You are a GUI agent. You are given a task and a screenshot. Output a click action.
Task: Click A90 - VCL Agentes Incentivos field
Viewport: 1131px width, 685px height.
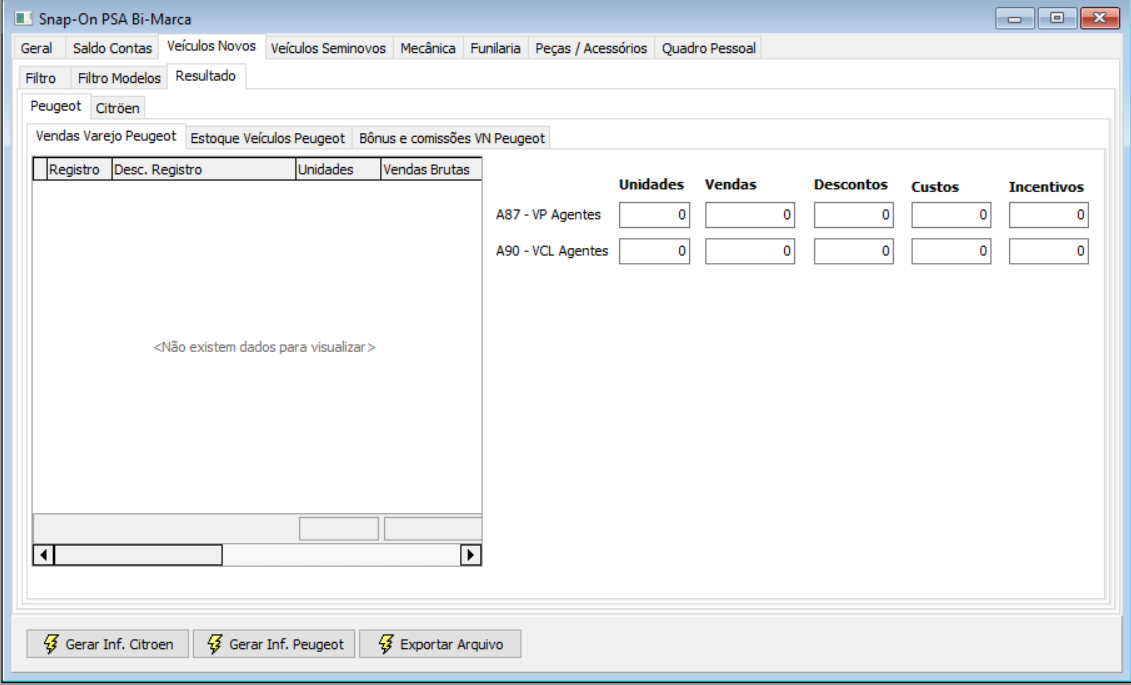[1049, 251]
